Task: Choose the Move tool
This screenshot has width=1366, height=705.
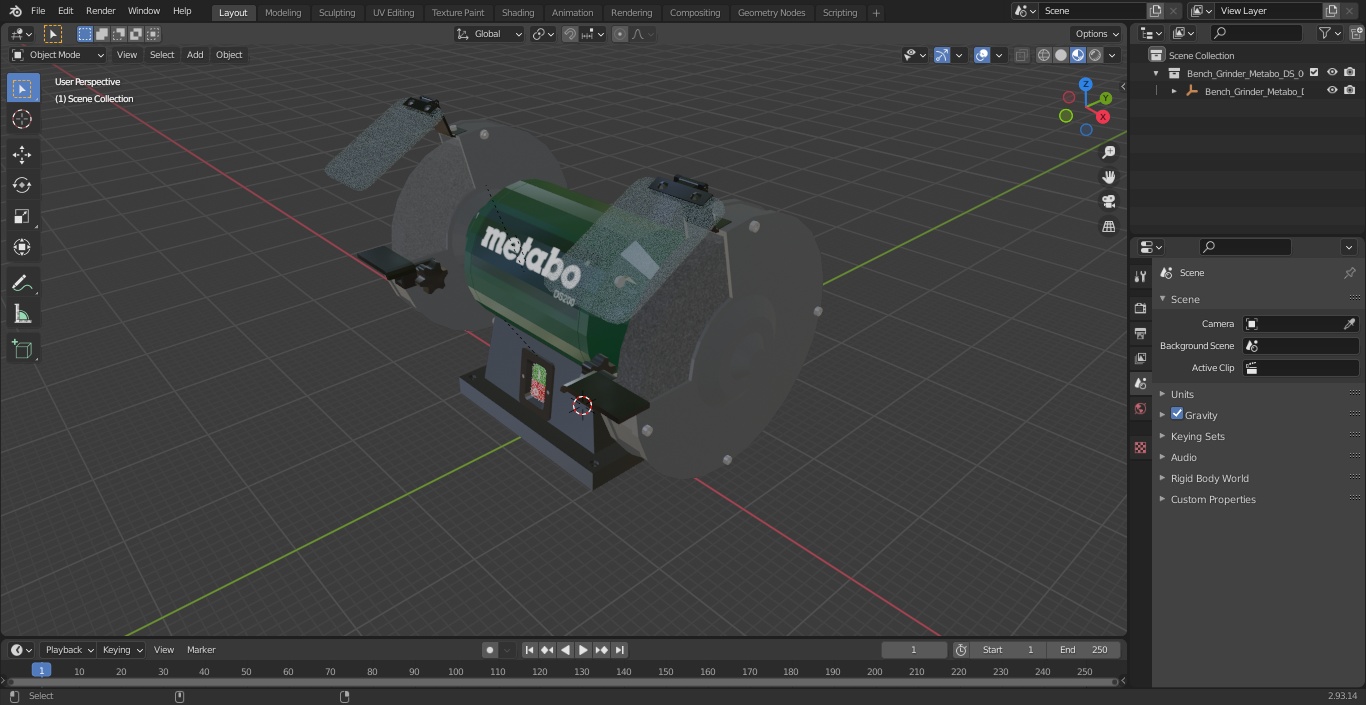Action: click(x=22, y=154)
